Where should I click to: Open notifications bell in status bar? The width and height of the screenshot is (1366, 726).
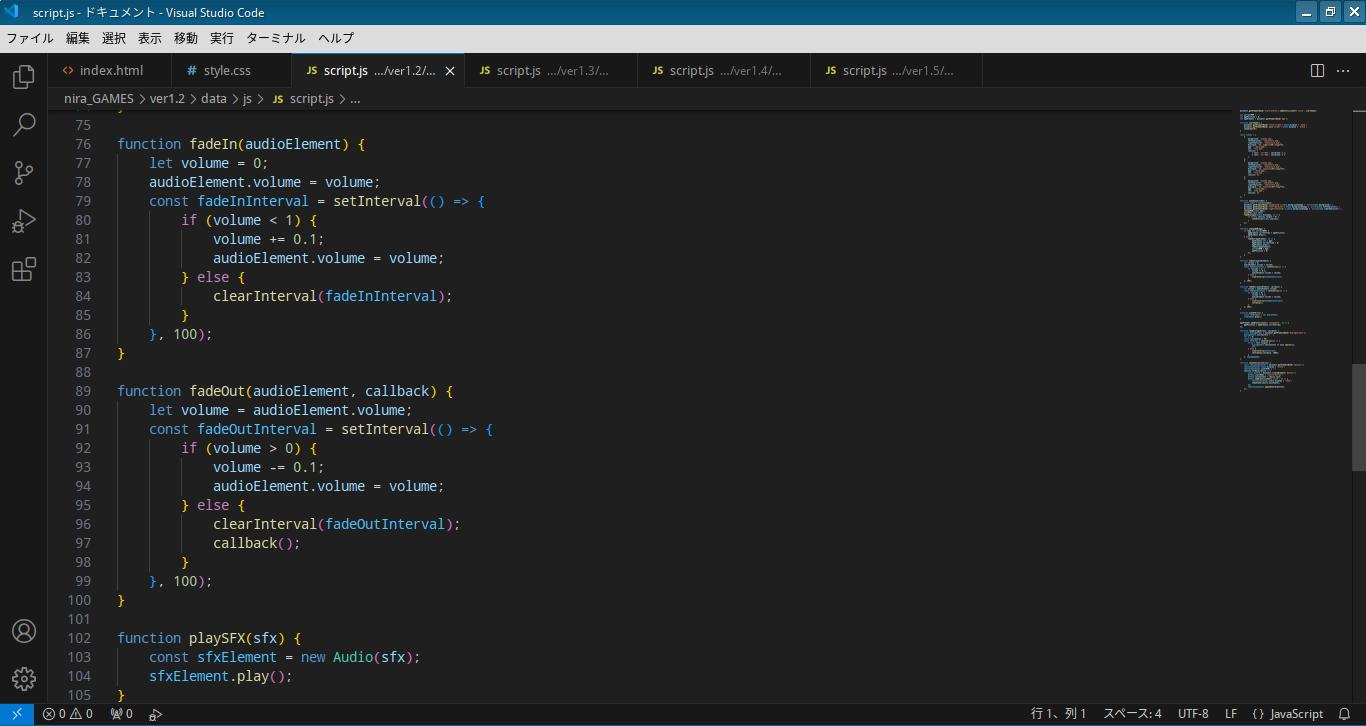[x=1344, y=714]
